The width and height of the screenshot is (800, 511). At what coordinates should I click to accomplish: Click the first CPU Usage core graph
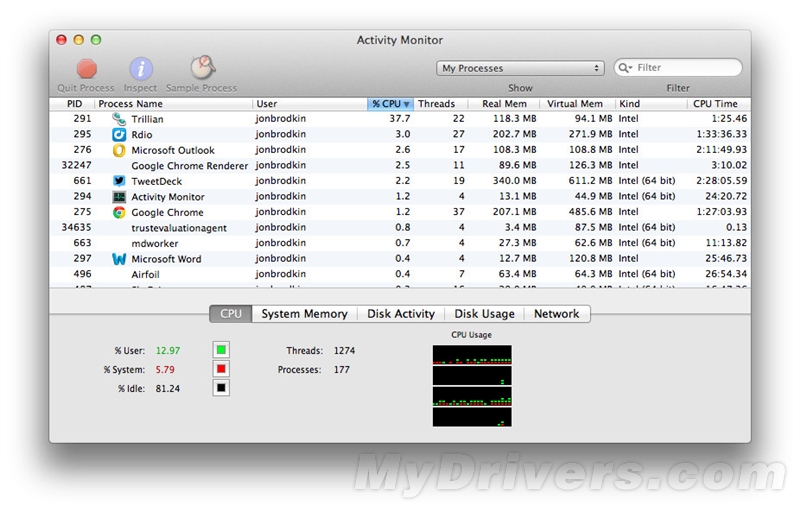click(472, 354)
